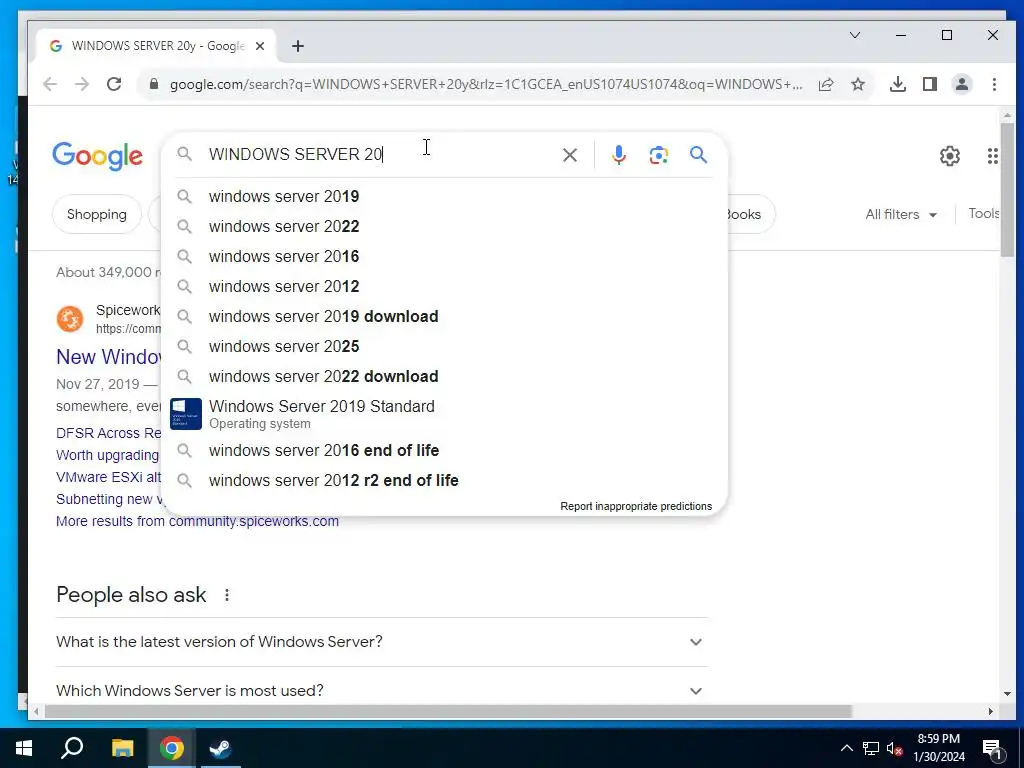Select suggestion windows server 2016
The height and width of the screenshot is (768, 1024).
point(444,257)
